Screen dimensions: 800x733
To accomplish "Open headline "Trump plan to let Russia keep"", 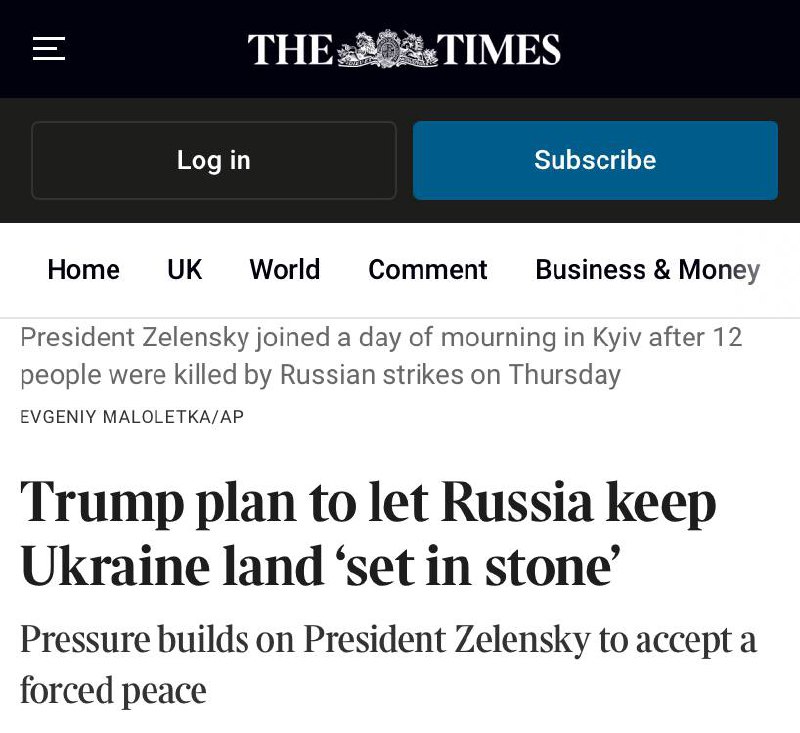I will pyautogui.click(x=368, y=501).
